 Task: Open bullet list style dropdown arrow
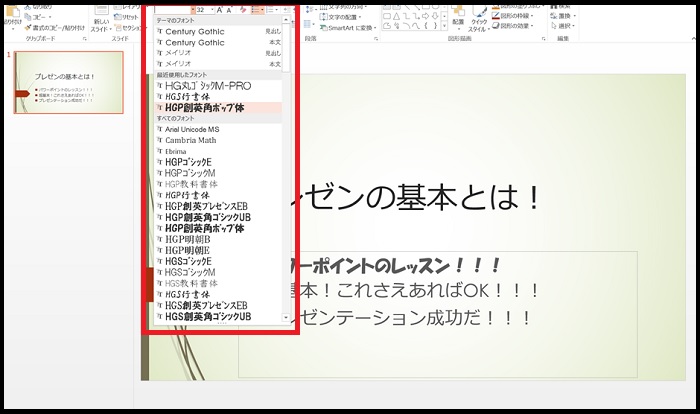click(262, 10)
